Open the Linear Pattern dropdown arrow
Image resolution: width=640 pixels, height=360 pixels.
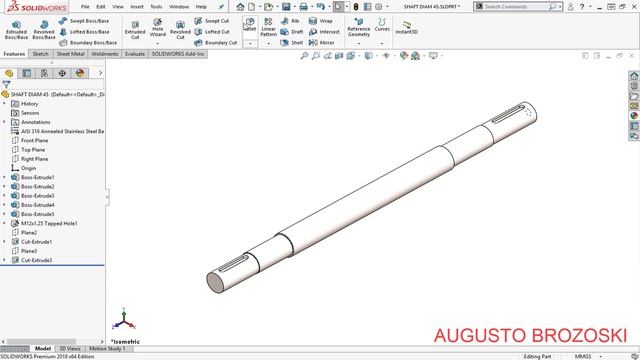click(x=268, y=43)
